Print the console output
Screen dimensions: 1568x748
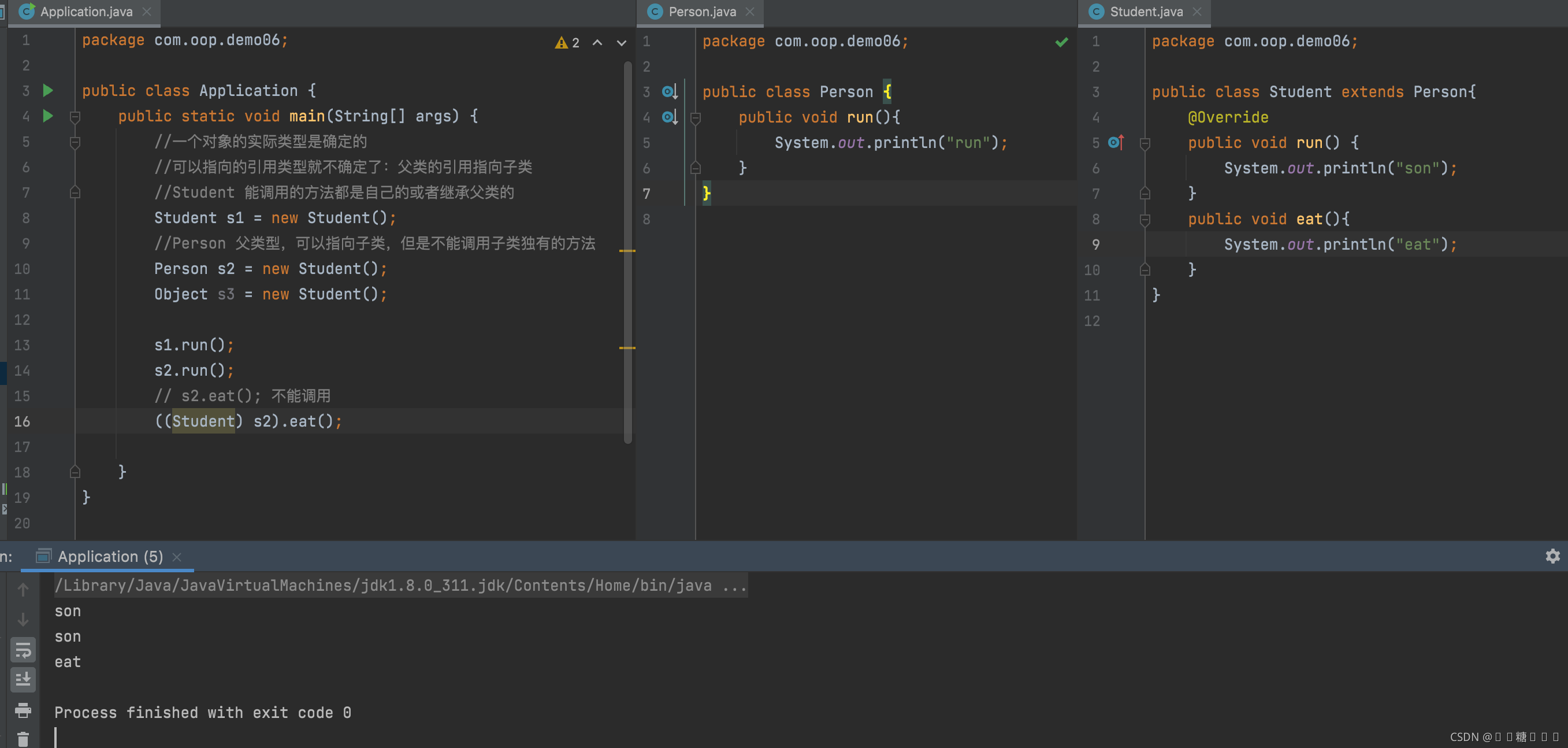click(23, 710)
